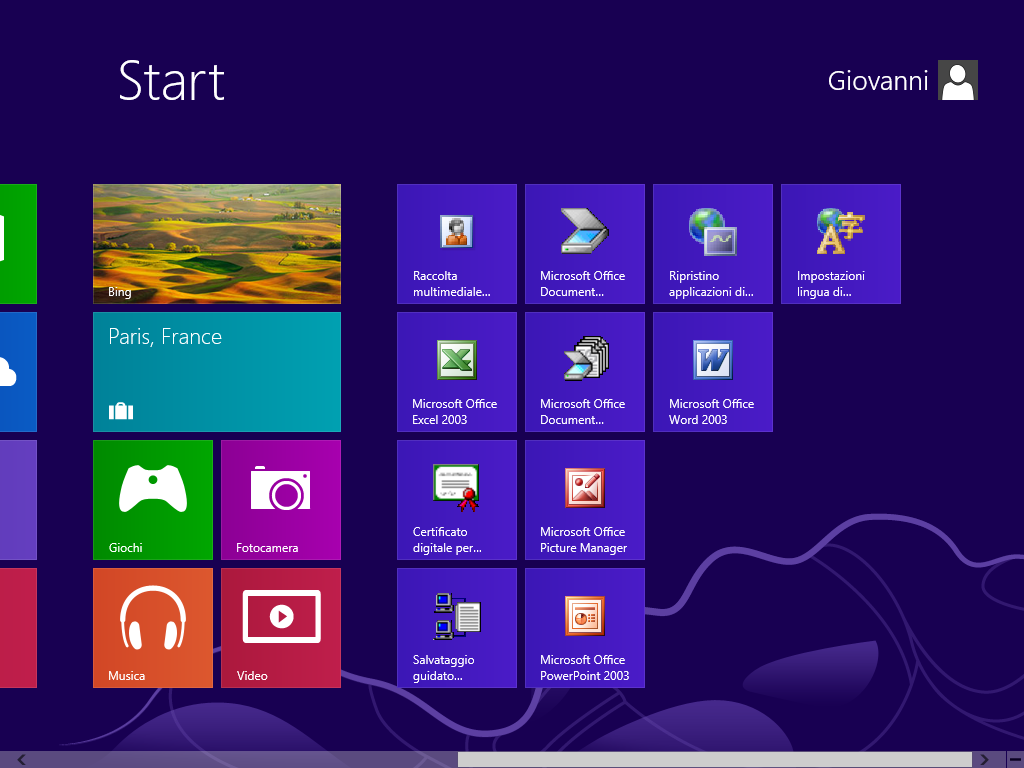Click the Giovanni user name
This screenshot has height=768, width=1024.
(x=878, y=81)
